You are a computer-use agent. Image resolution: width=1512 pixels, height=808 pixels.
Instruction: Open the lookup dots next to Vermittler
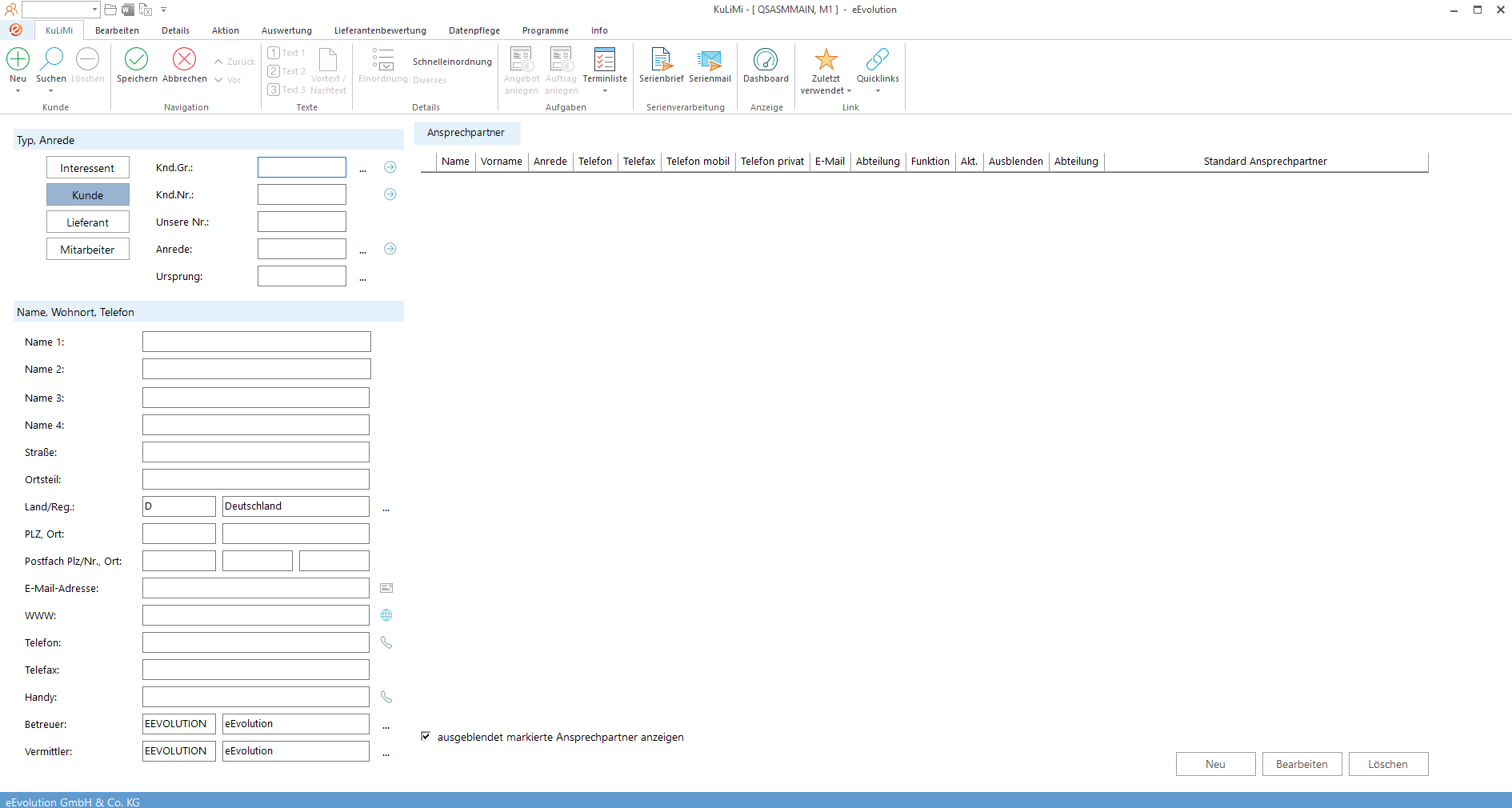[386, 754]
